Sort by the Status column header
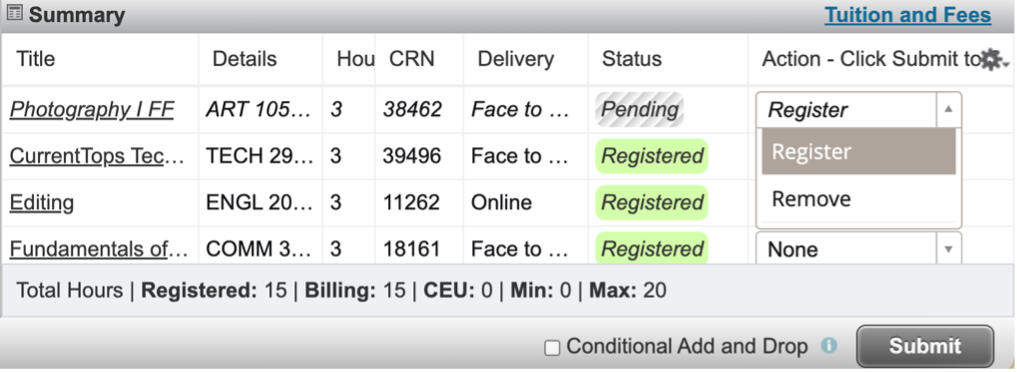Viewport: 1017px width, 372px height. pos(632,59)
